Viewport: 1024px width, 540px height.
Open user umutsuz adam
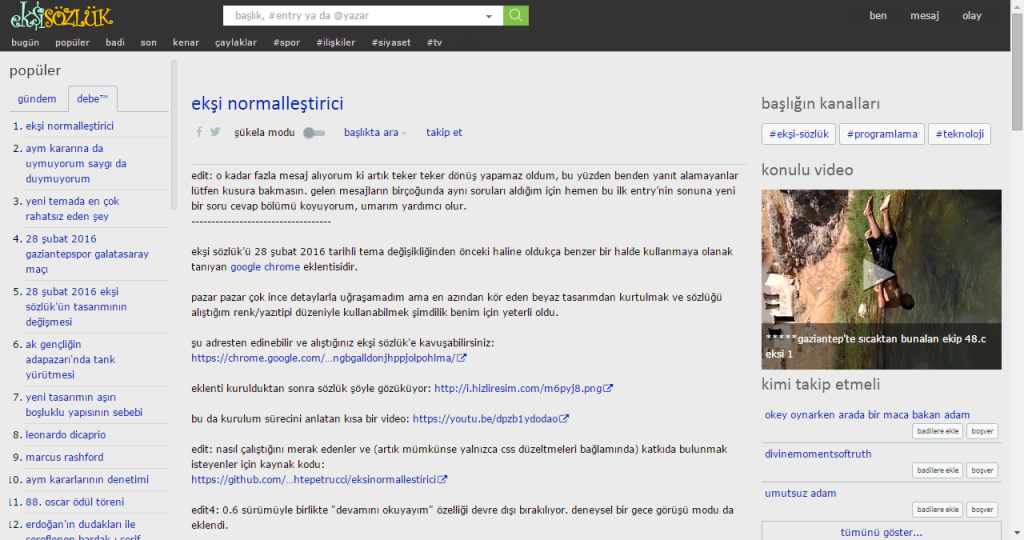pos(800,493)
